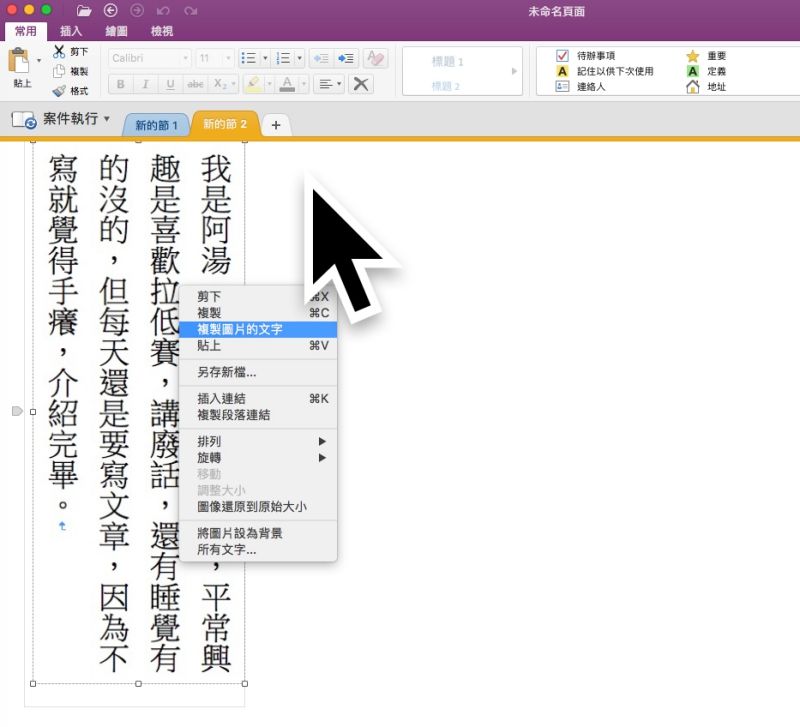Open the notebook folder icon in title bar

coord(84,11)
